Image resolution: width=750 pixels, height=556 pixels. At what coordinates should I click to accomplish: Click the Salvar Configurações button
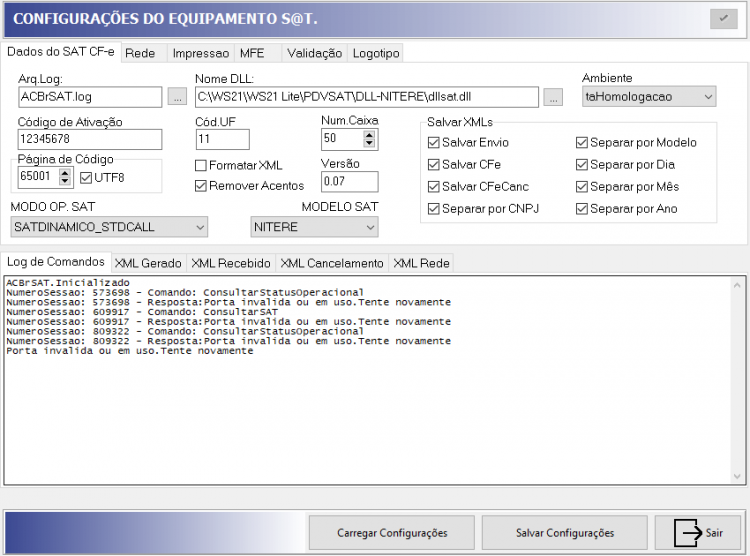click(565, 533)
